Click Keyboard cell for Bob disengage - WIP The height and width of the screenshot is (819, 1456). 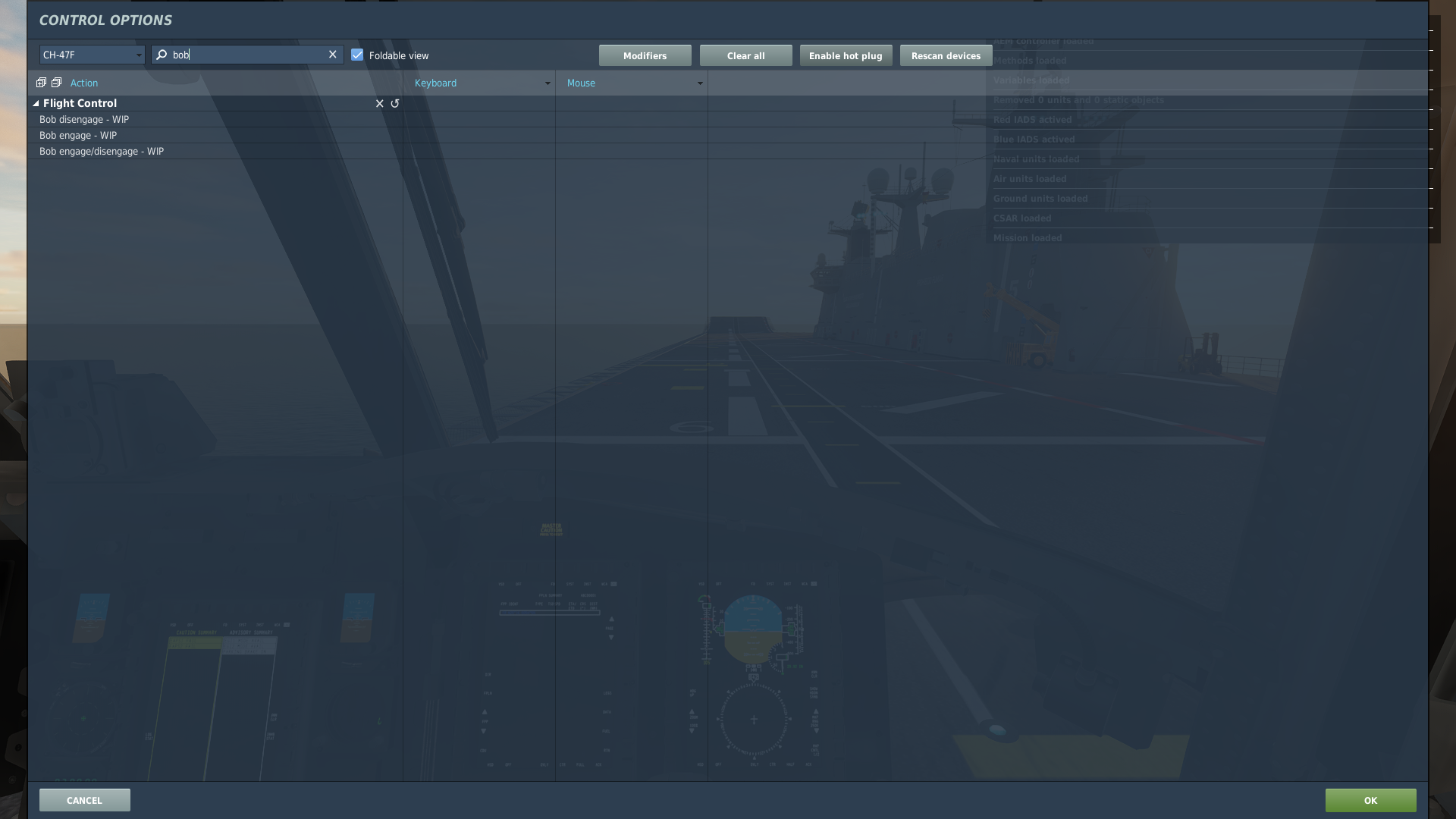(479, 119)
